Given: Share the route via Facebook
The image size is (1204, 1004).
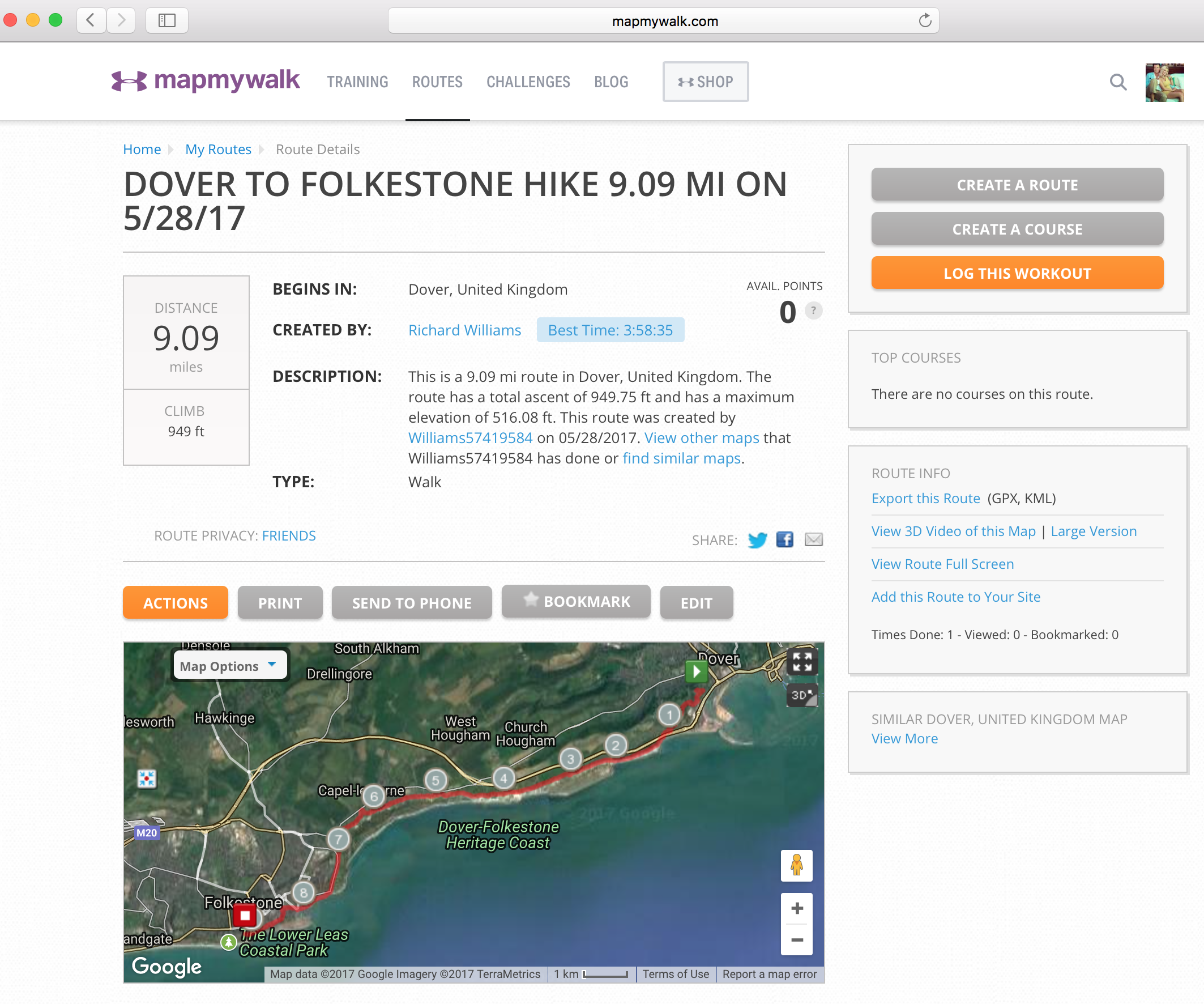Looking at the screenshot, I should (785, 540).
